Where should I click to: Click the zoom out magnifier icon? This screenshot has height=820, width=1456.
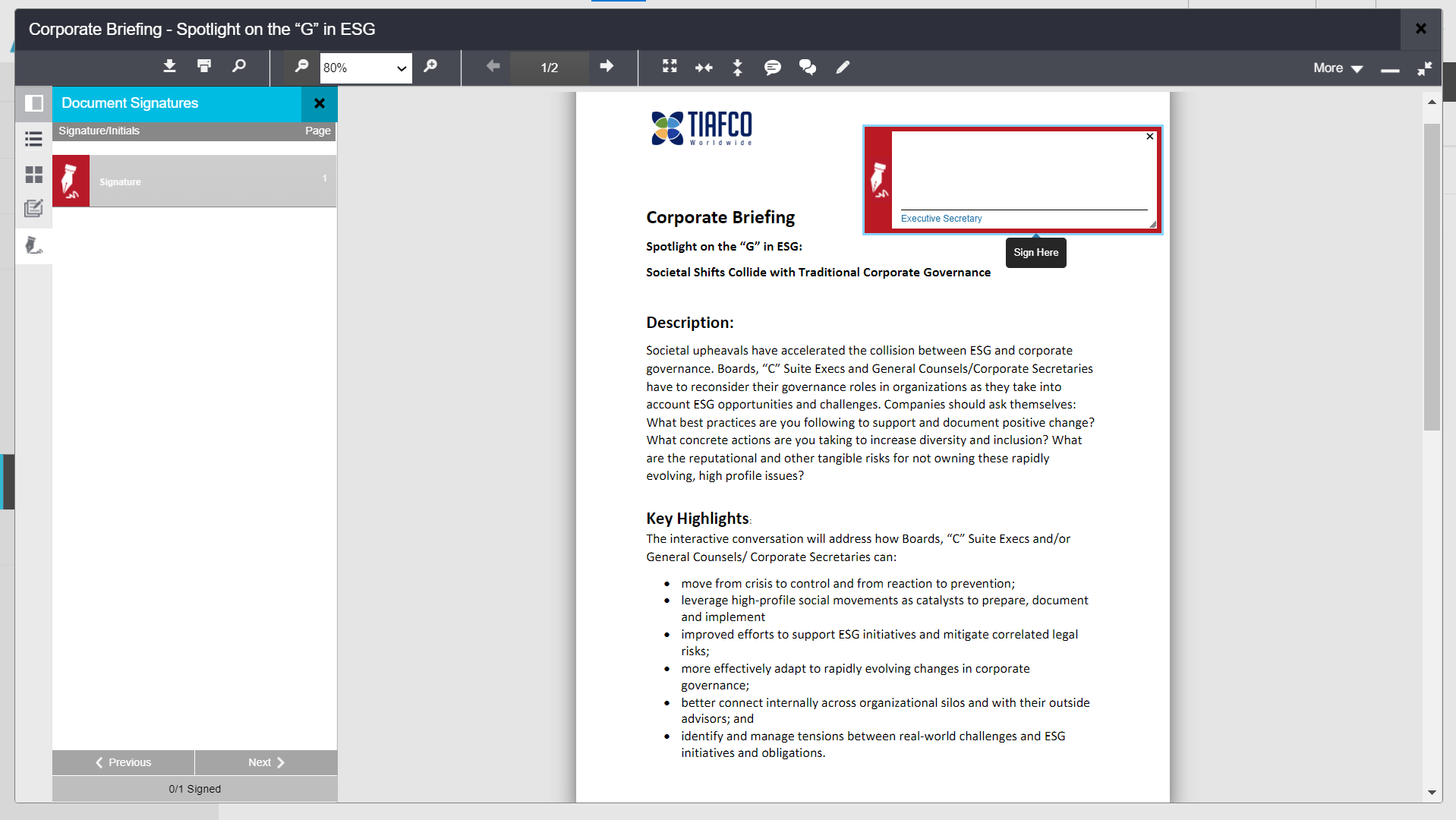[x=301, y=67]
